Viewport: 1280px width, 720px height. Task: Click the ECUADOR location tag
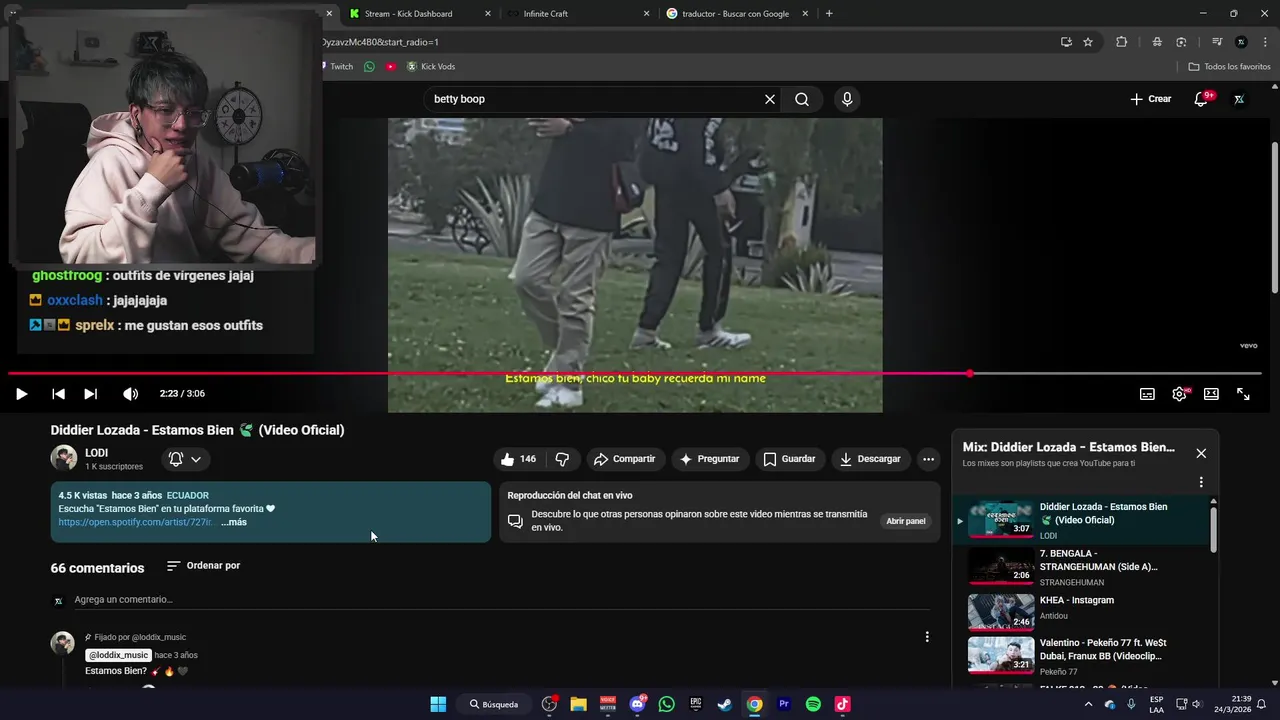[x=188, y=495]
